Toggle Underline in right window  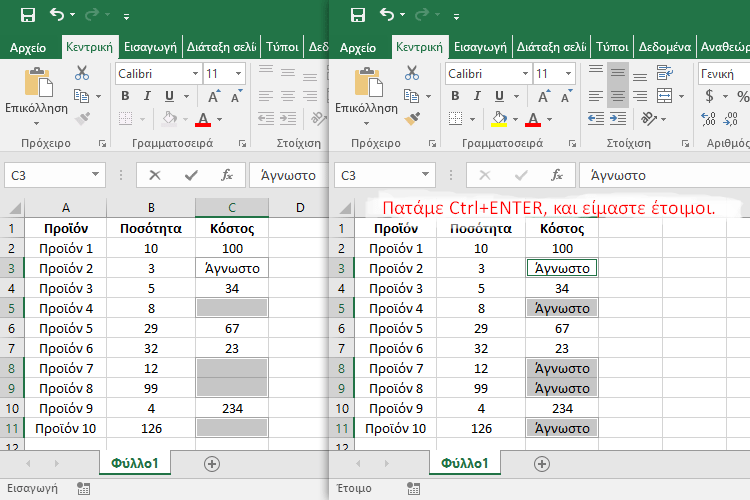pyautogui.click(x=499, y=96)
